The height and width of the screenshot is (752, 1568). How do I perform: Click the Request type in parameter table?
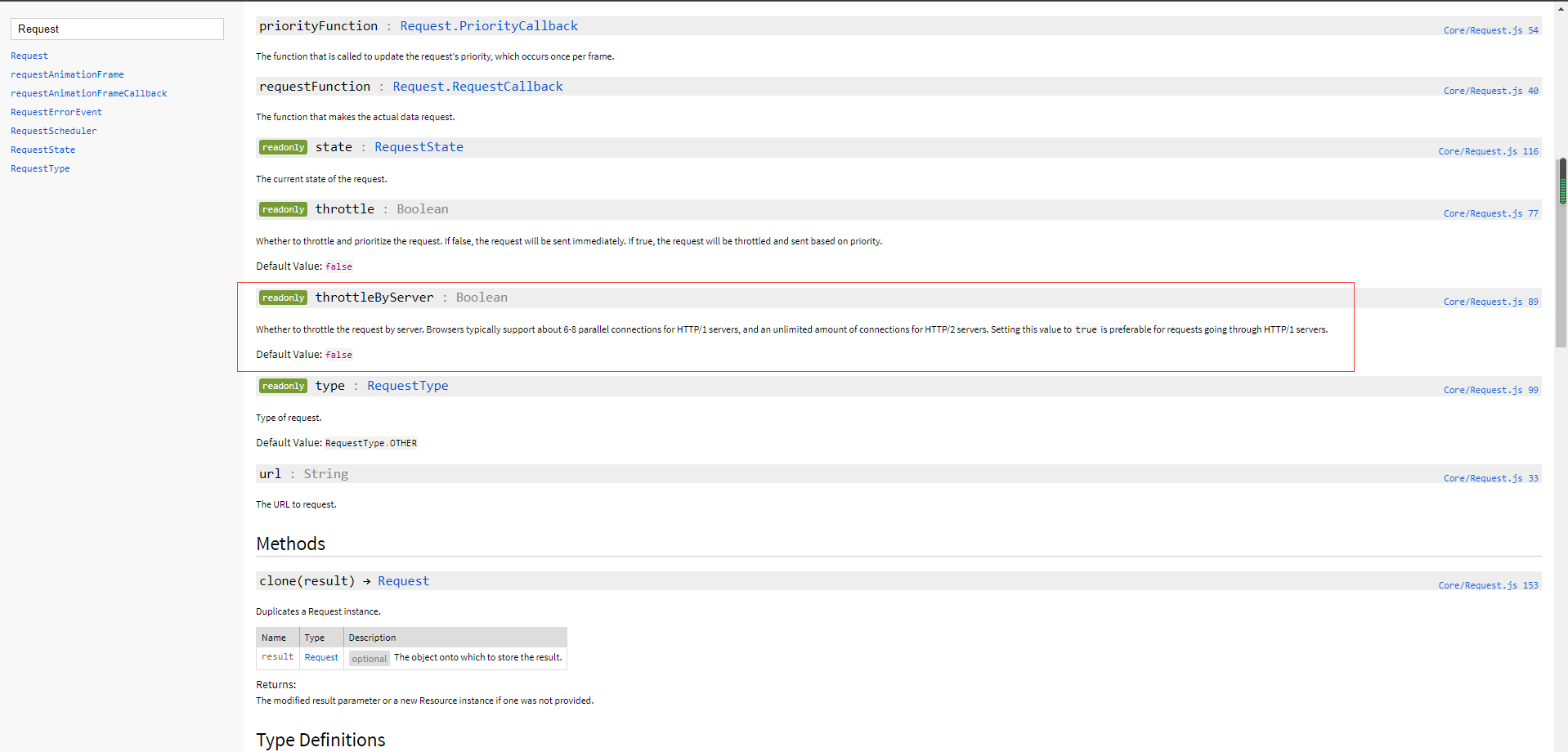321,658
